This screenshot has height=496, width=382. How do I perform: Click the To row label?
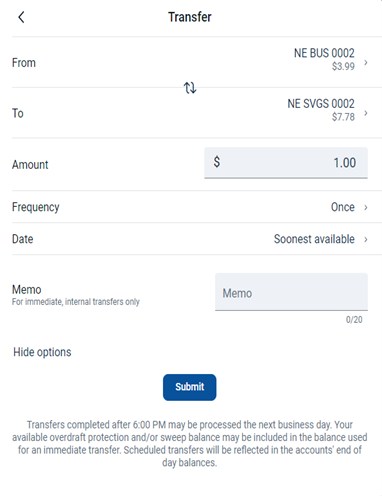pyautogui.click(x=18, y=113)
